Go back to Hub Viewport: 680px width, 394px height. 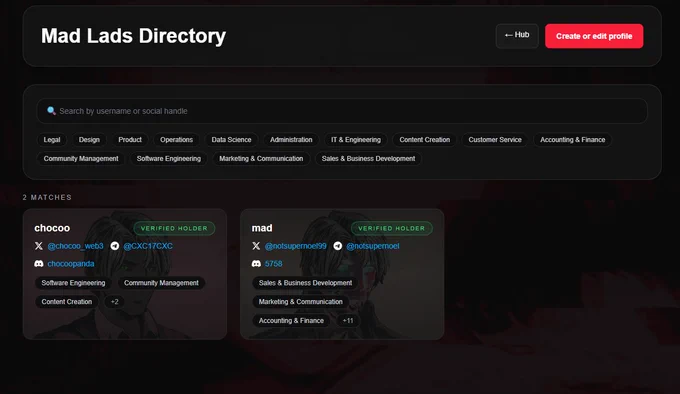click(517, 36)
